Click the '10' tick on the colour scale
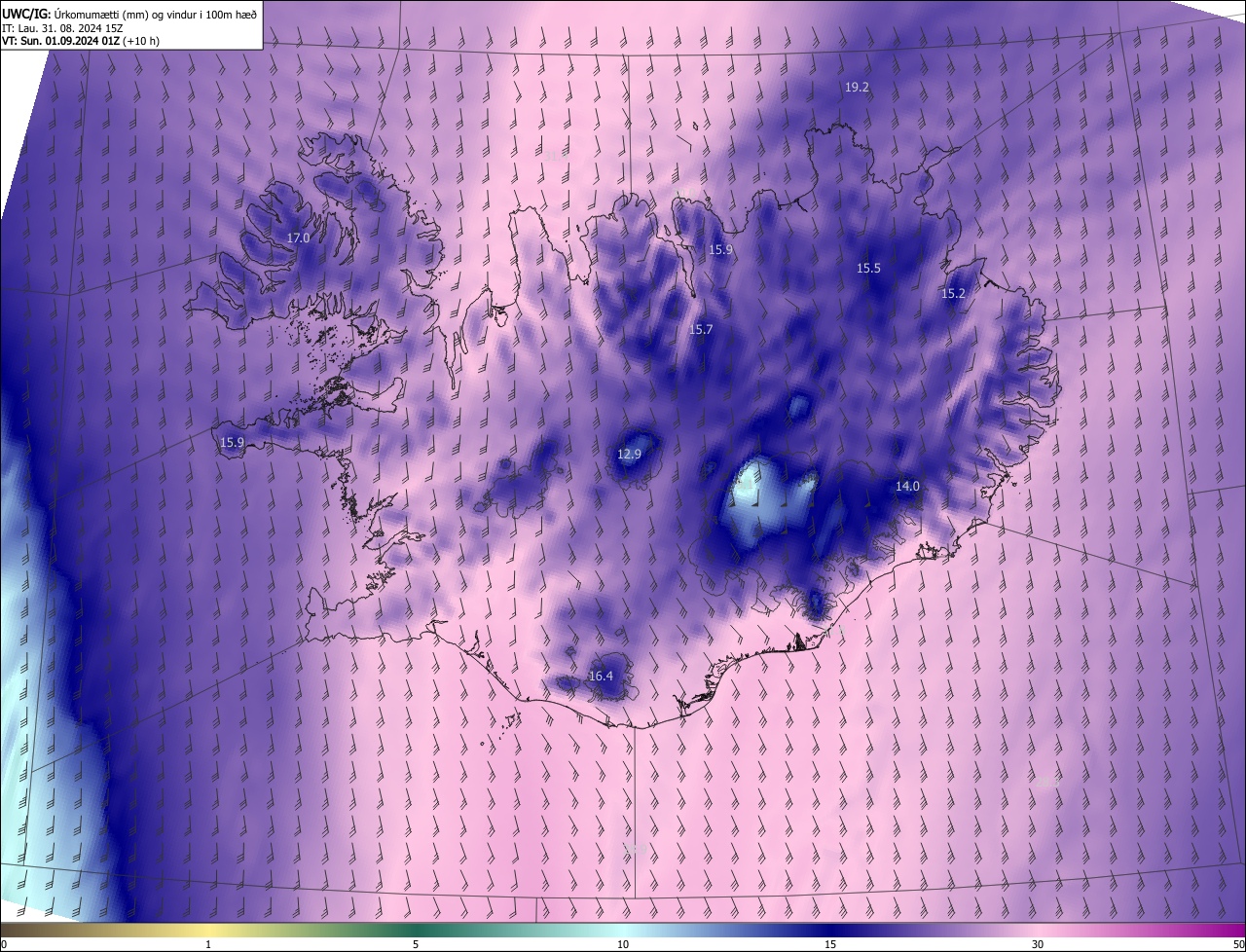The height and width of the screenshot is (952, 1246). (x=623, y=944)
